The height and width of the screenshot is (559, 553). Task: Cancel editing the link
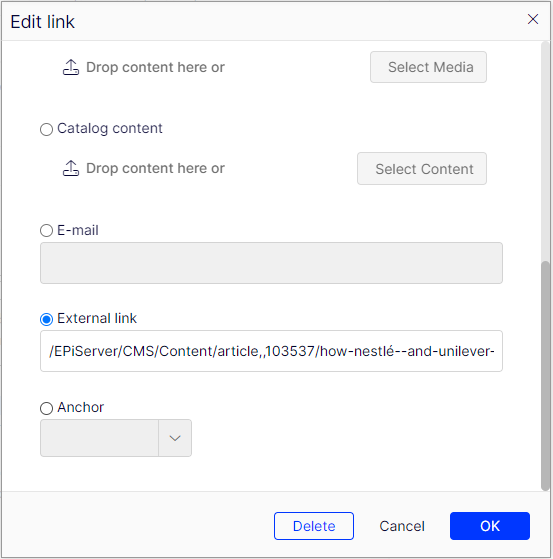(402, 526)
